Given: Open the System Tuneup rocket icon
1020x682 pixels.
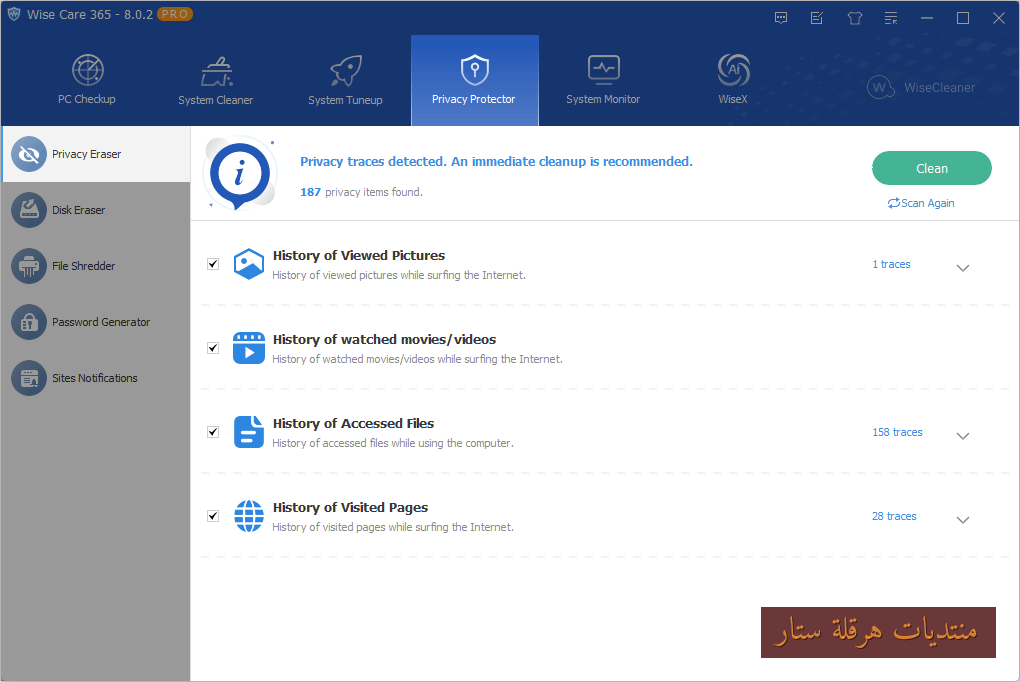Looking at the screenshot, I should click(345, 70).
